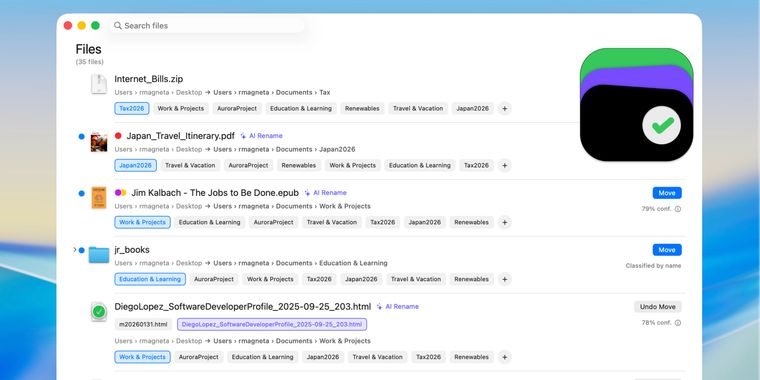Click the Internet_Bills.zip file name
Image resolution: width=760 pixels, height=380 pixels.
tap(149, 79)
